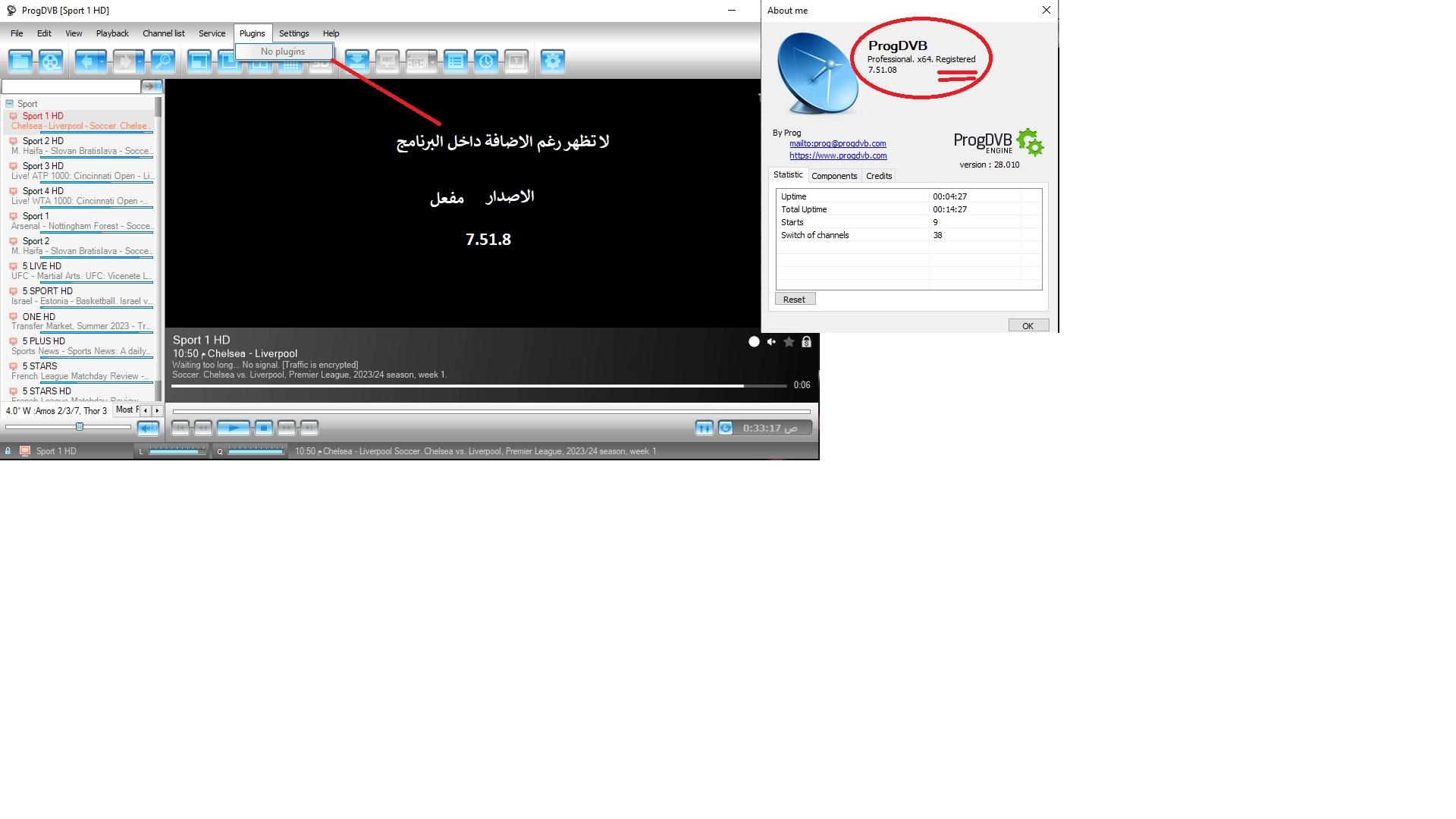
Task: Open the program guide list icon
Action: (x=456, y=61)
